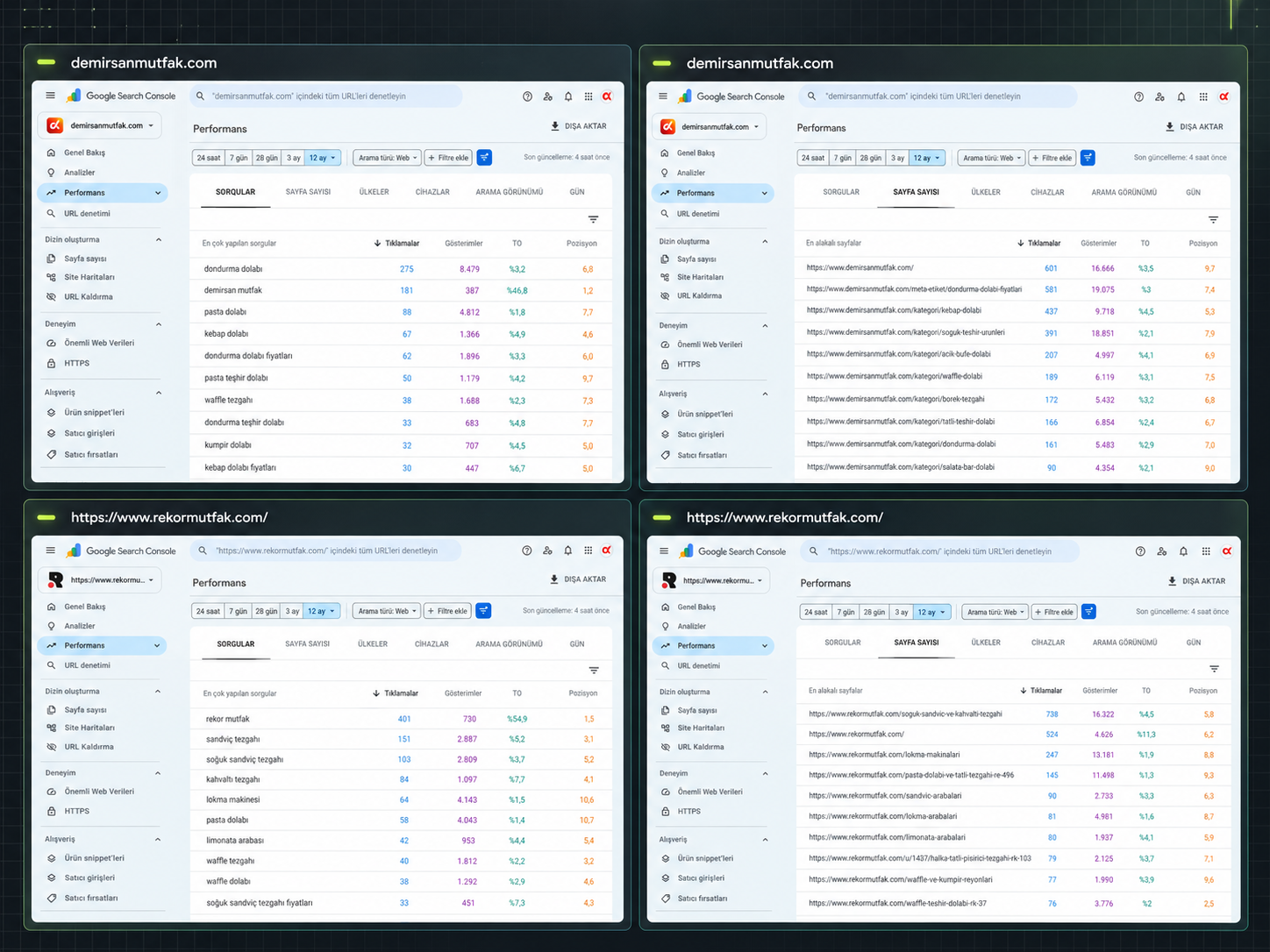
Task: Open kategori/kebap-dolabi page row
Action: [1012, 310]
